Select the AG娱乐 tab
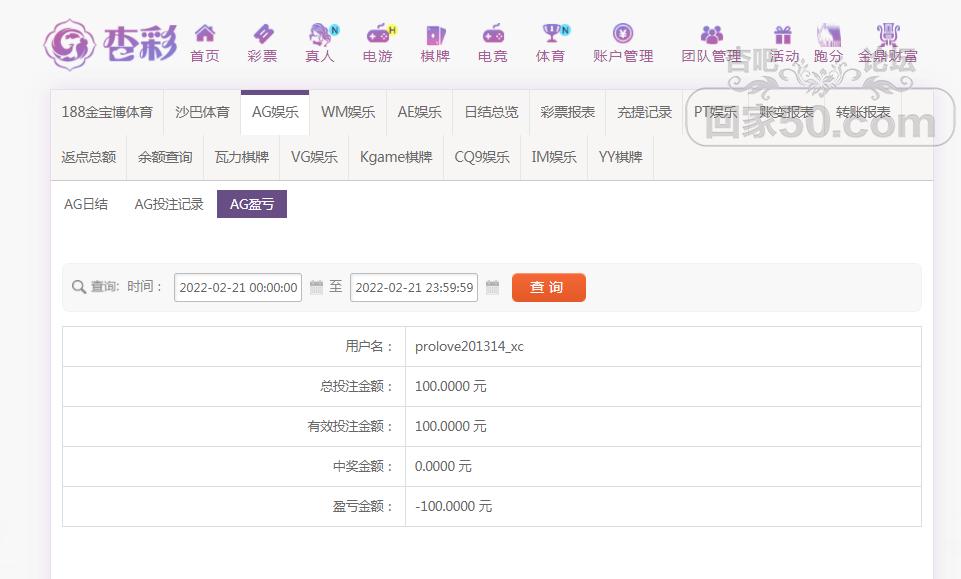Image resolution: width=961 pixels, height=579 pixels. (275, 112)
